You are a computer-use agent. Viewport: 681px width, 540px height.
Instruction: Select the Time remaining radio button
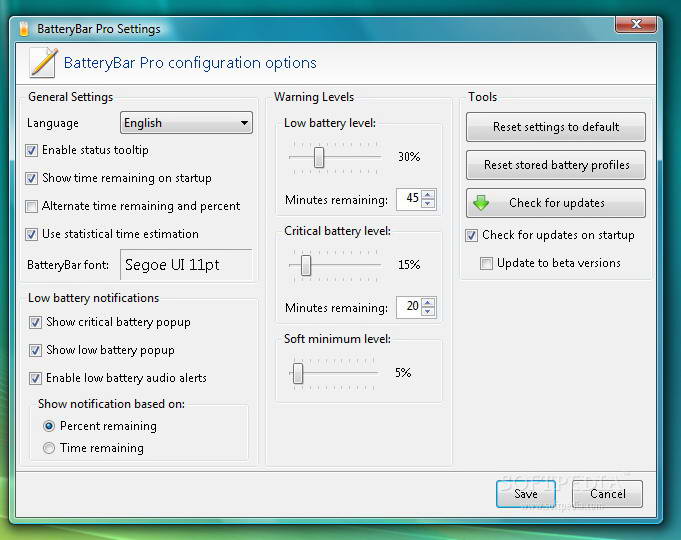point(49,448)
